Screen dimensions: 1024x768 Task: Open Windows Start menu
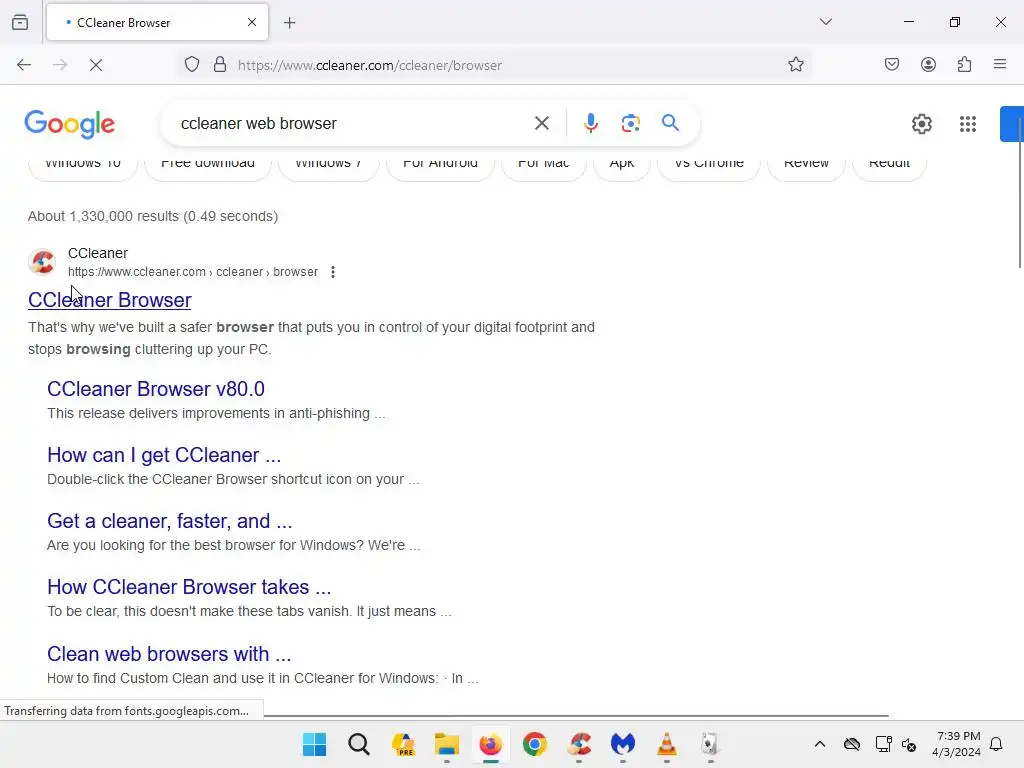pyautogui.click(x=314, y=744)
